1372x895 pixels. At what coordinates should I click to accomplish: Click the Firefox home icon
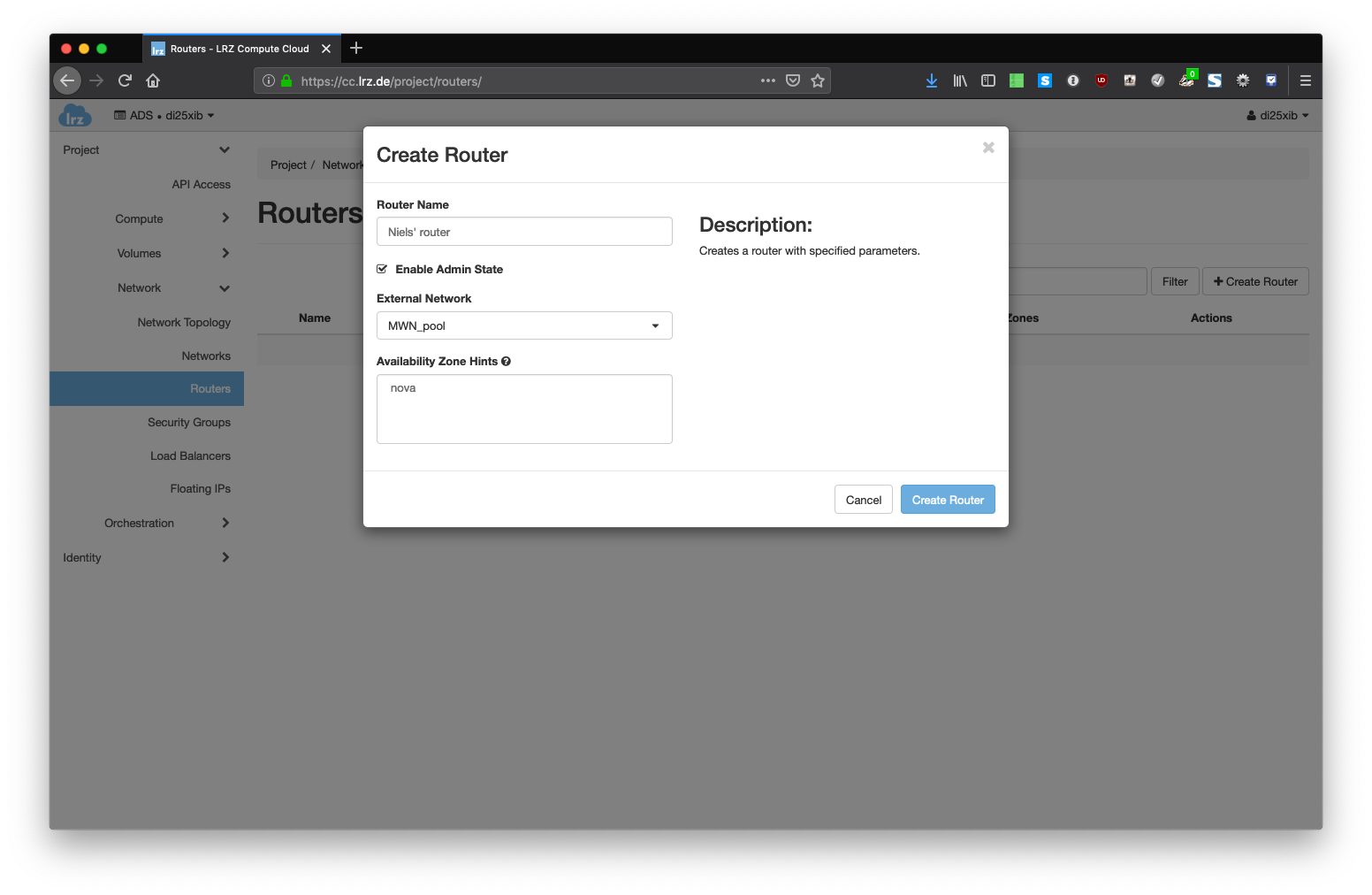tap(153, 80)
